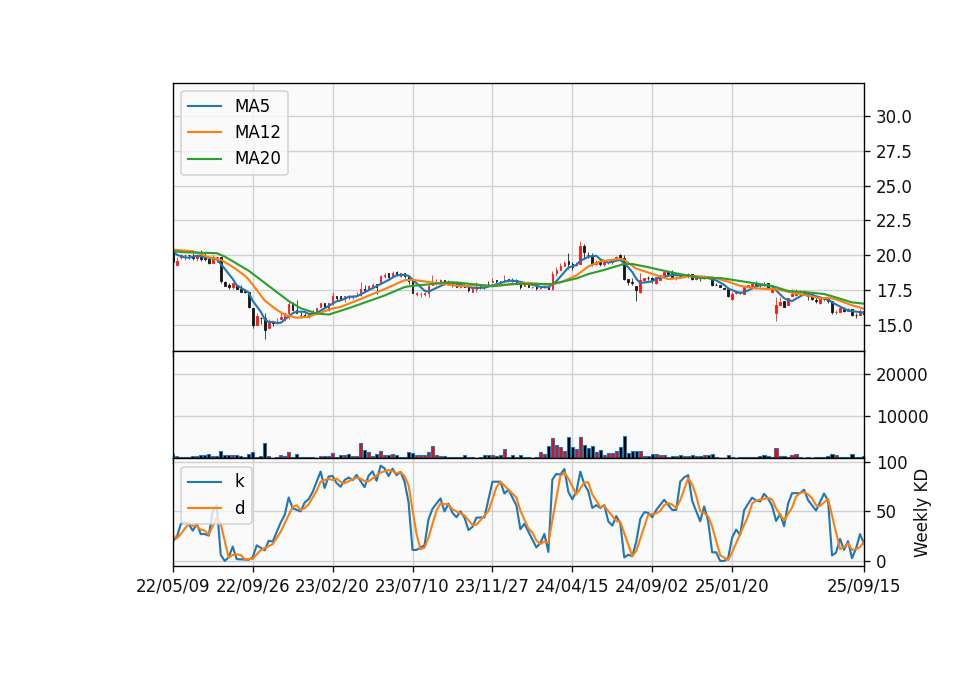Click the orange MA12 legend line sample

[x=204, y=132]
